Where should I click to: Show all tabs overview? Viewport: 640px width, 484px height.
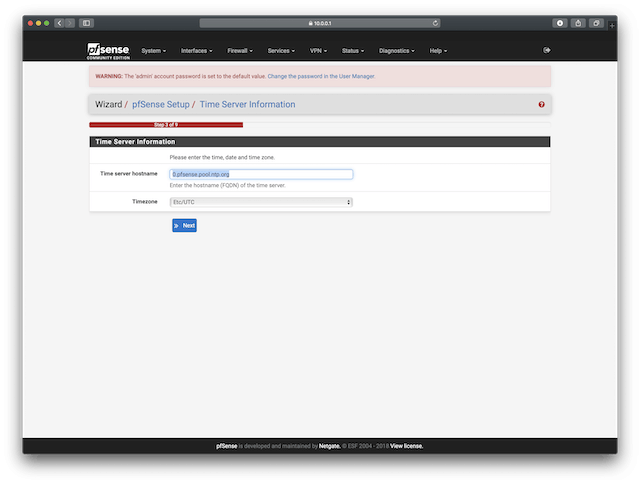pos(596,23)
